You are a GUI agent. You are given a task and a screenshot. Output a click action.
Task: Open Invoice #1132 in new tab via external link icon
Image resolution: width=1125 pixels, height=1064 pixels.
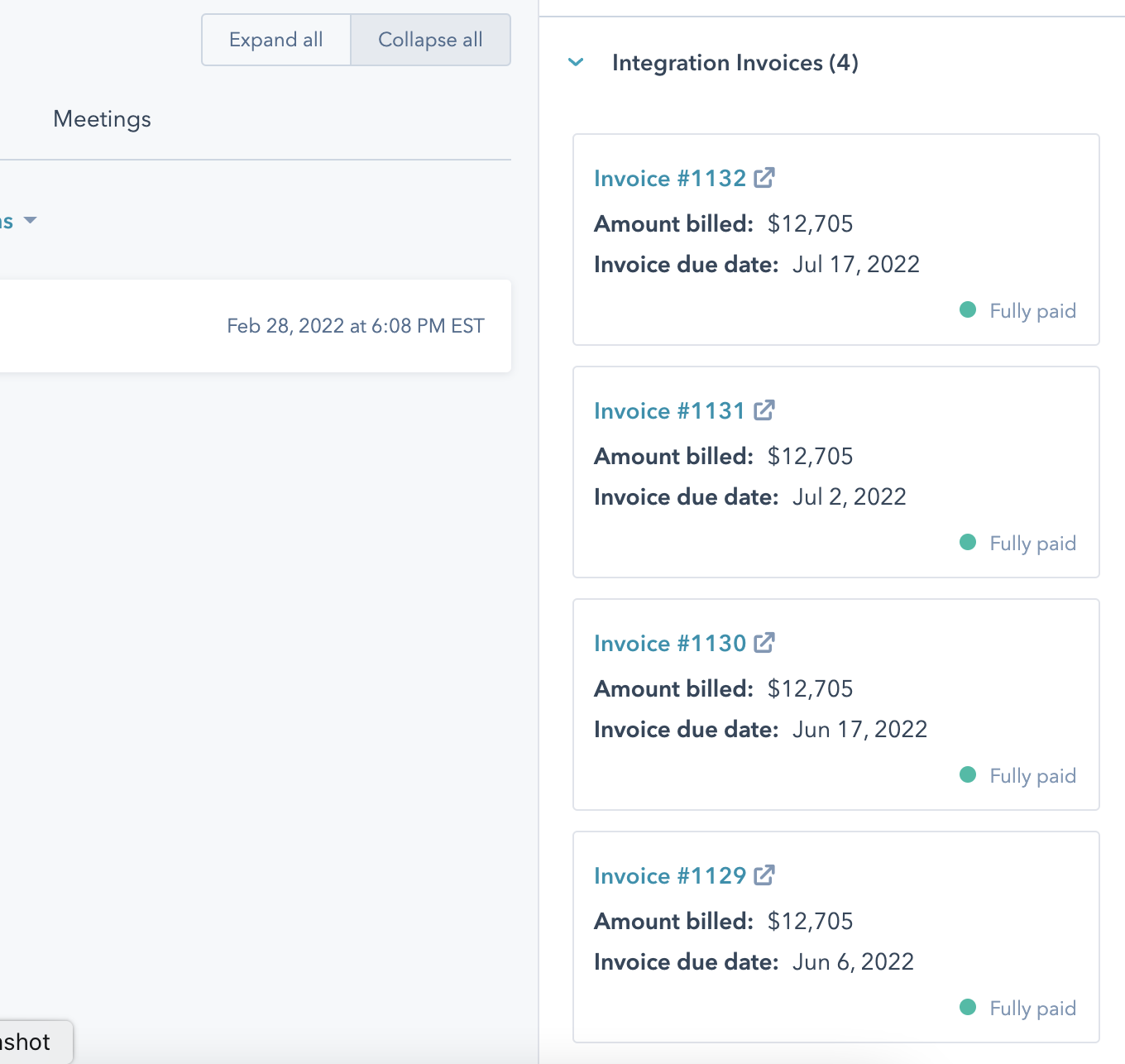[766, 177]
